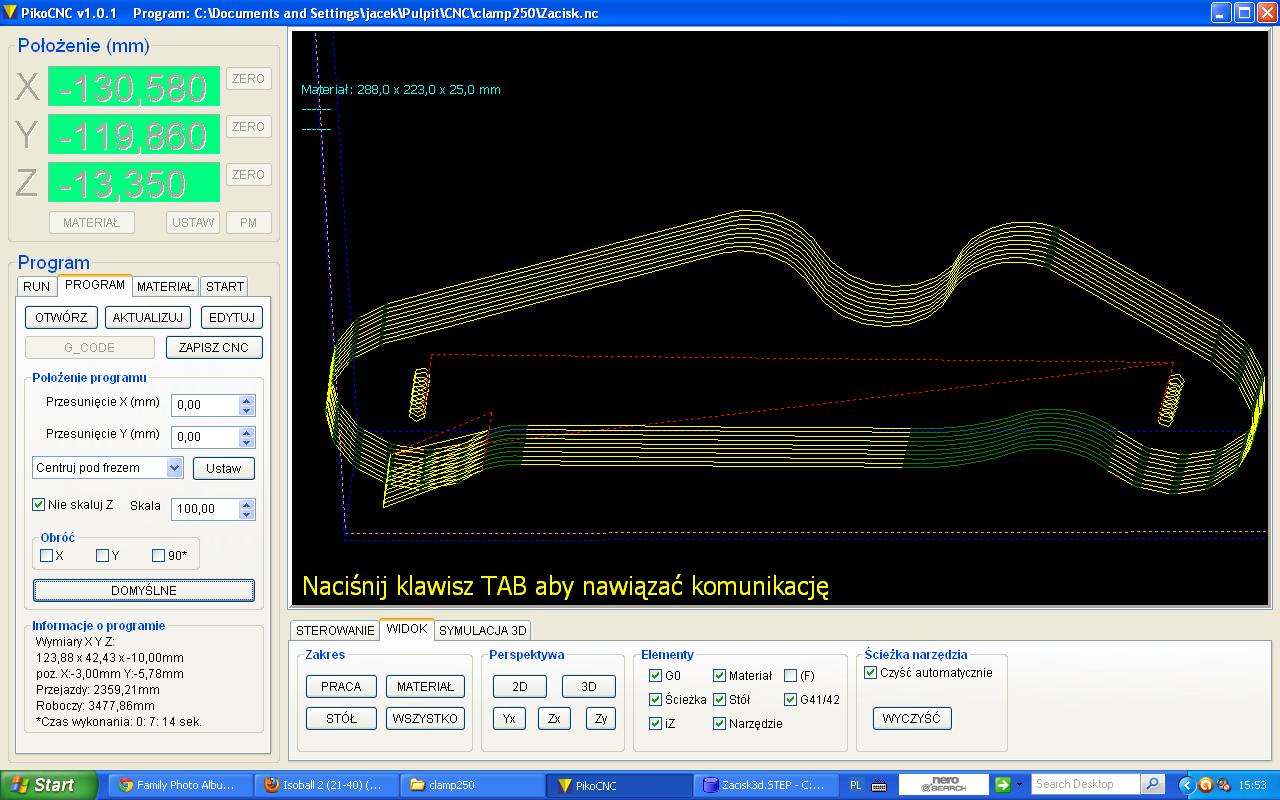Screen dimensions: 1280x800
Task: Click the Windows Start button
Action: (x=49, y=785)
